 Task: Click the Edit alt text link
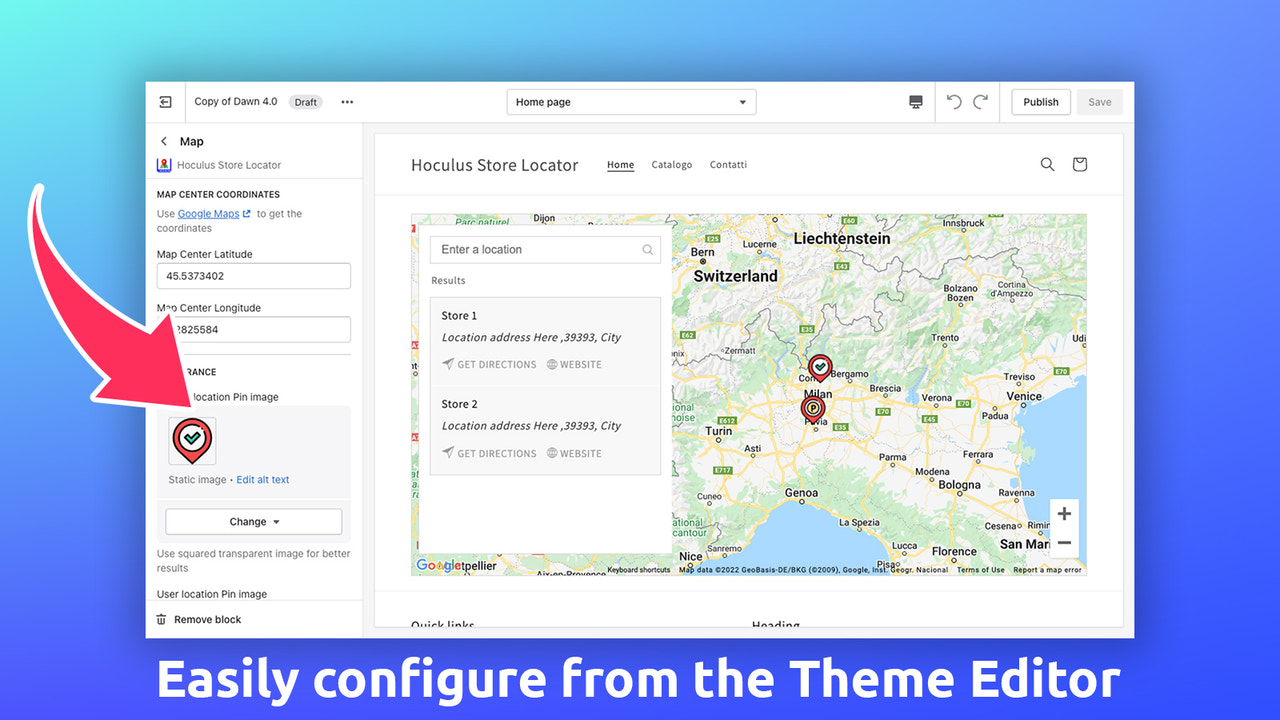point(263,479)
